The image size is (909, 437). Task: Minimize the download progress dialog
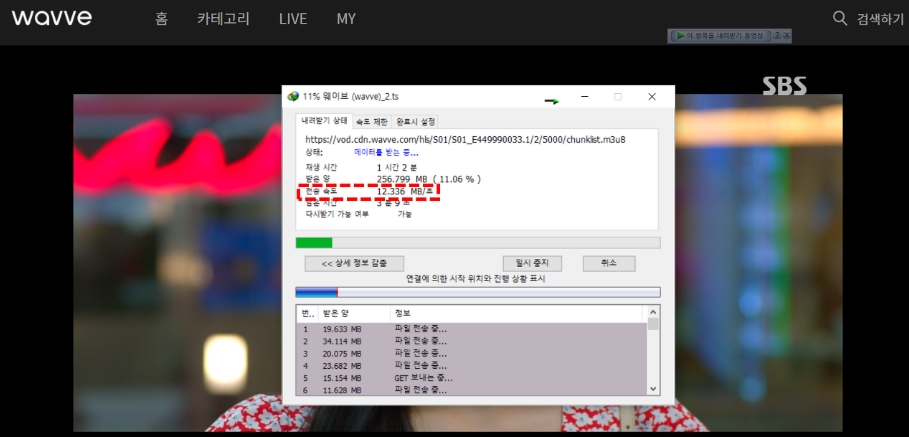pyautogui.click(x=584, y=97)
